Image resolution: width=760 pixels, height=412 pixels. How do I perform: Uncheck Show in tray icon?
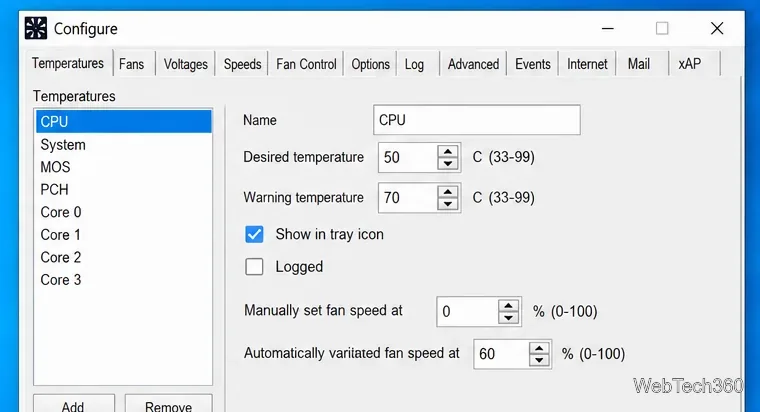pos(254,234)
